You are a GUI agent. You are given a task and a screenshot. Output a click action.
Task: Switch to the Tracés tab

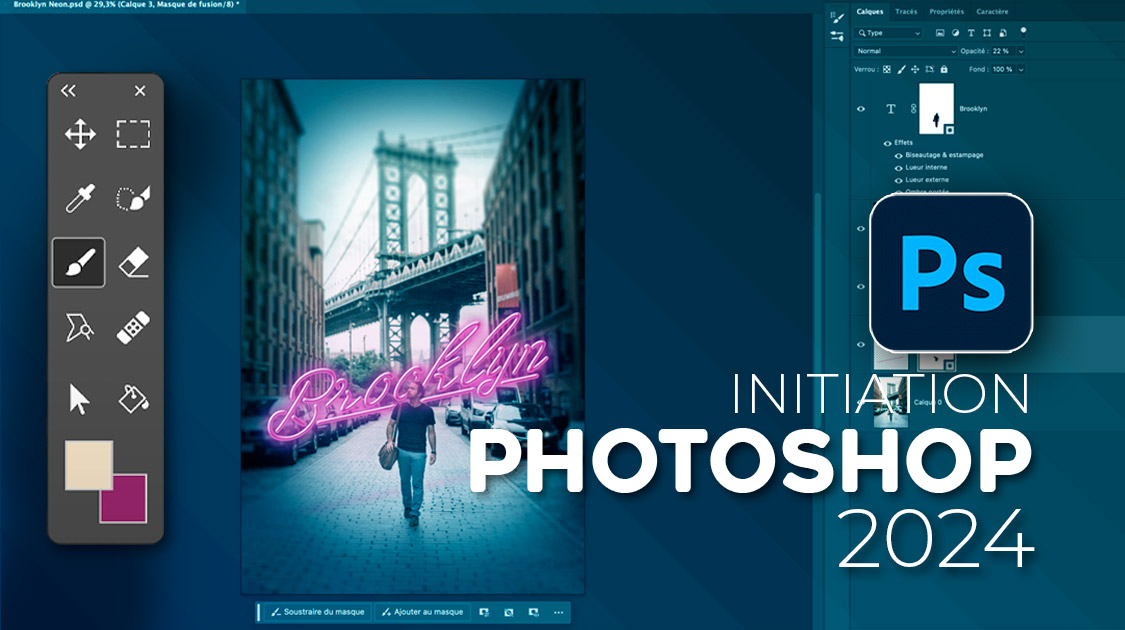tap(906, 12)
